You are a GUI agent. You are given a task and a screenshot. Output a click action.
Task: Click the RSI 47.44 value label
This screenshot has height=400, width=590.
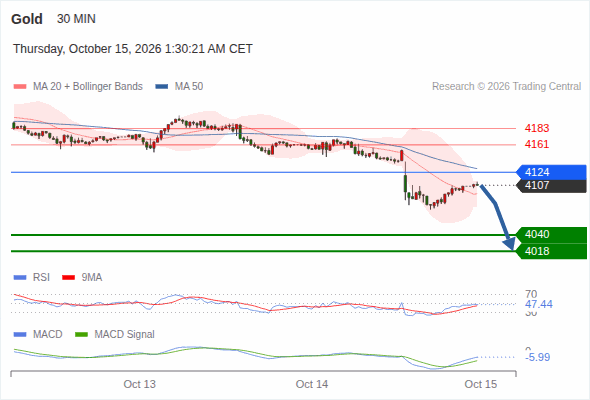point(539,304)
